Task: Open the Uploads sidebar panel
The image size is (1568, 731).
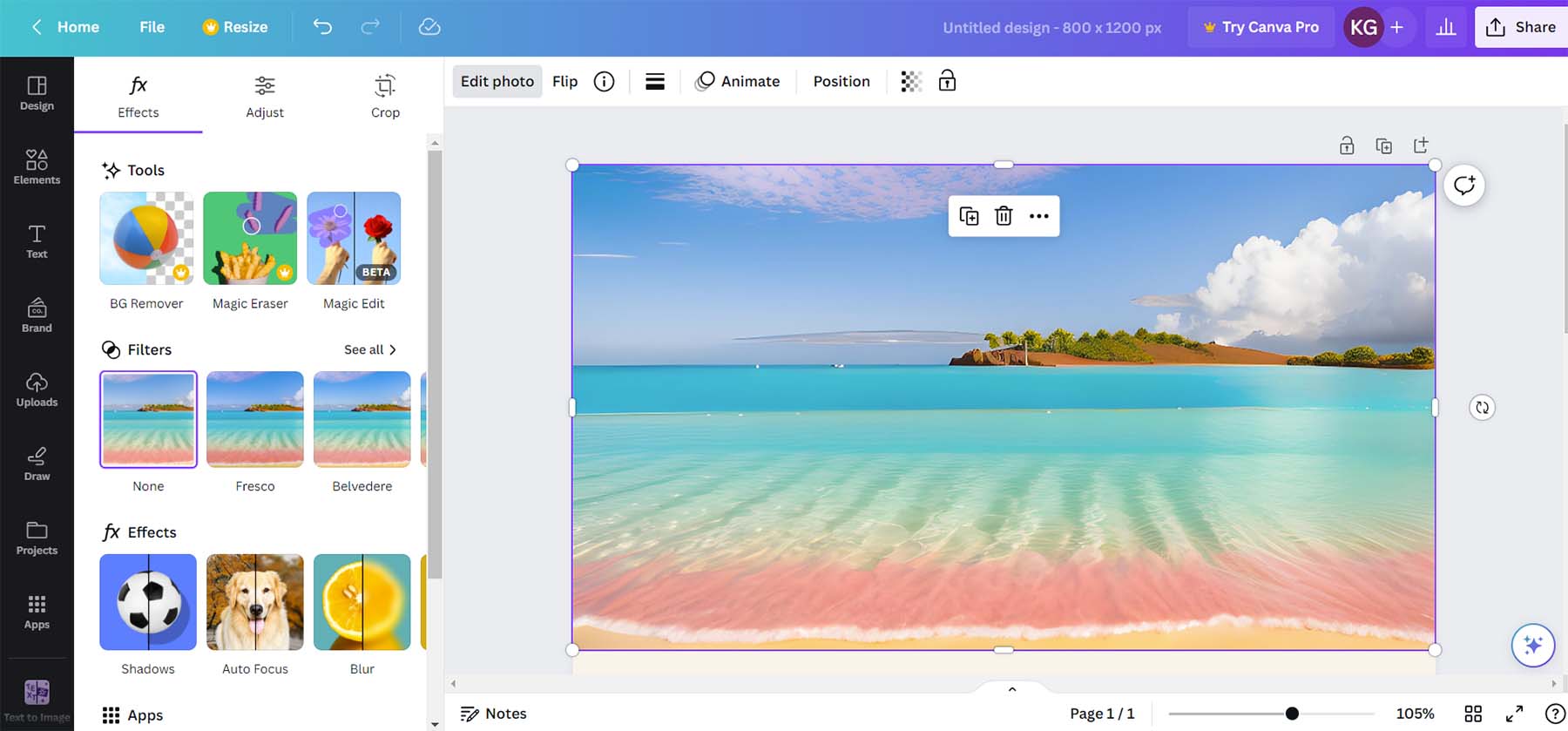Action: [x=37, y=389]
